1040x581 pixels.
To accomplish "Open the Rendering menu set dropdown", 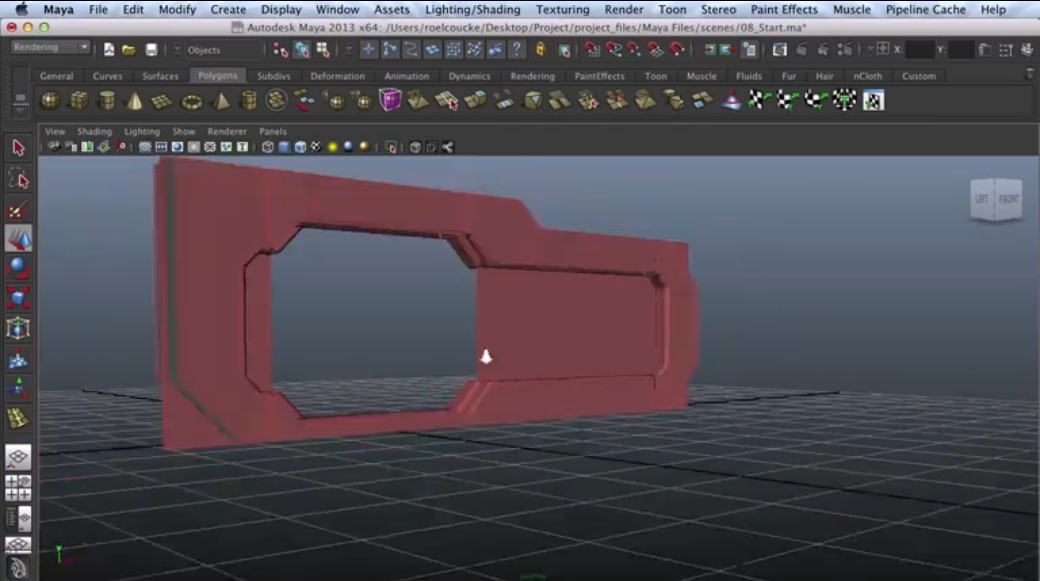I will coord(50,47).
